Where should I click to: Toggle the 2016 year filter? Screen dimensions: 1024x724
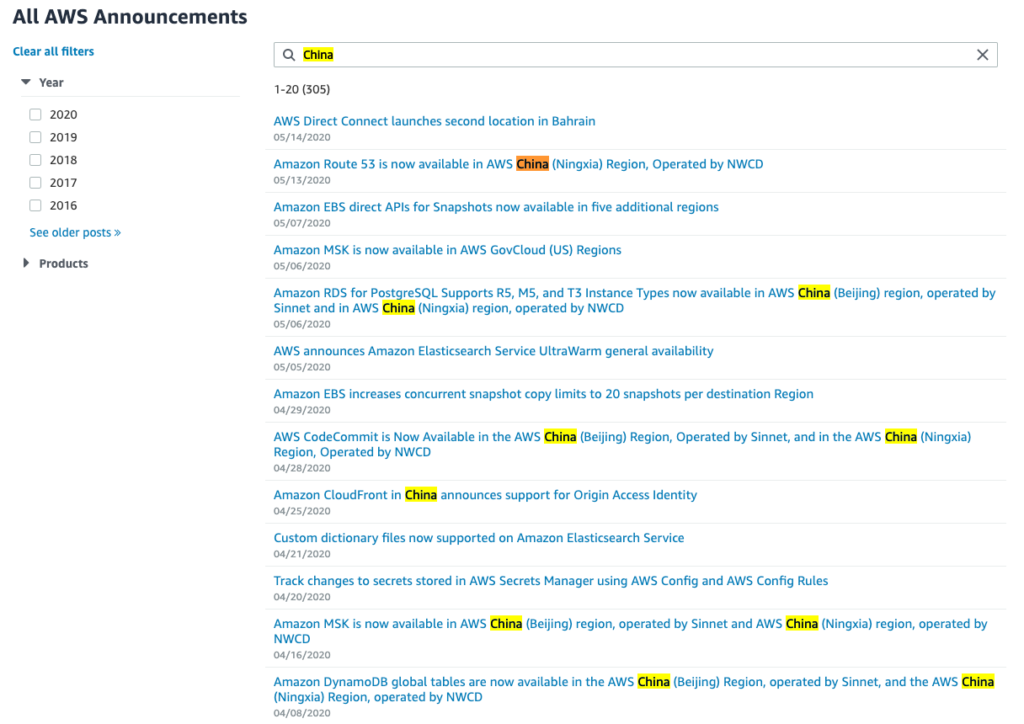36,206
